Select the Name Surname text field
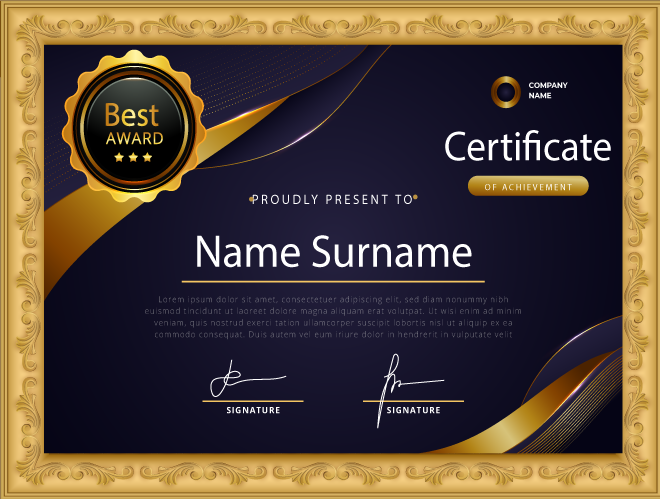The width and height of the screenshot is (660, 499). 332,251
